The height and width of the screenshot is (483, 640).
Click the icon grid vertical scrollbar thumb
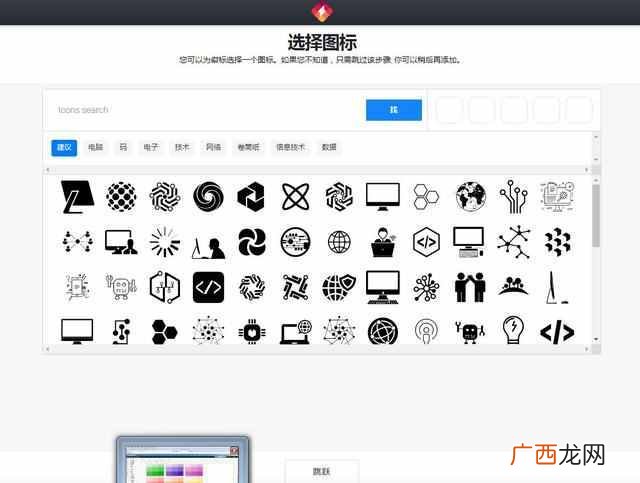596,215
